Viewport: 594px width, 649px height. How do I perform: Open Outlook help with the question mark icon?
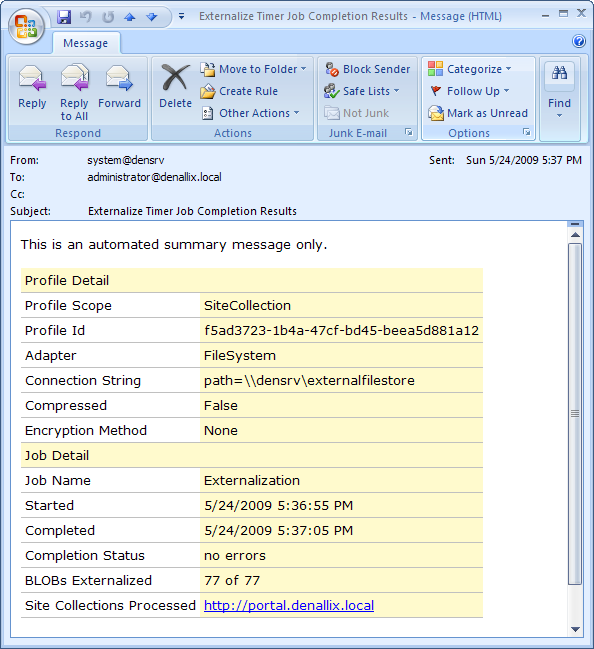[579, 41]
